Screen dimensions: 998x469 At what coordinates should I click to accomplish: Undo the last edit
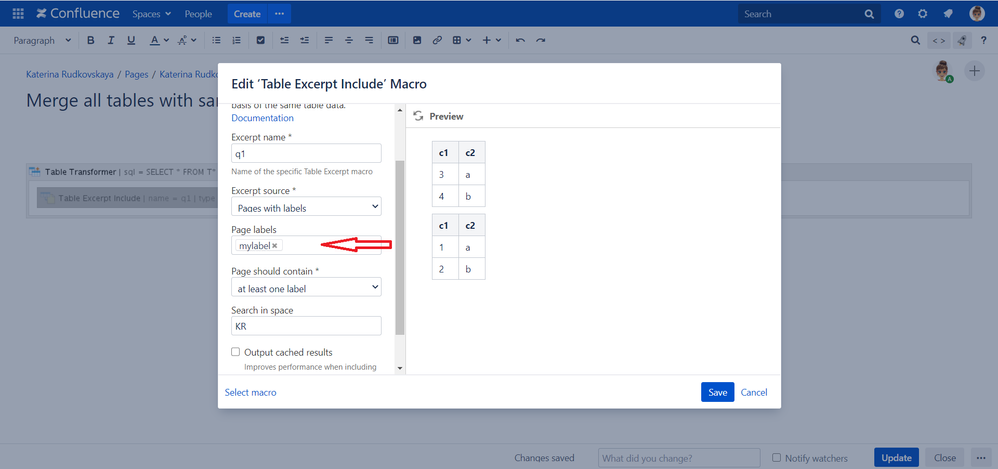tap(521, 40)
